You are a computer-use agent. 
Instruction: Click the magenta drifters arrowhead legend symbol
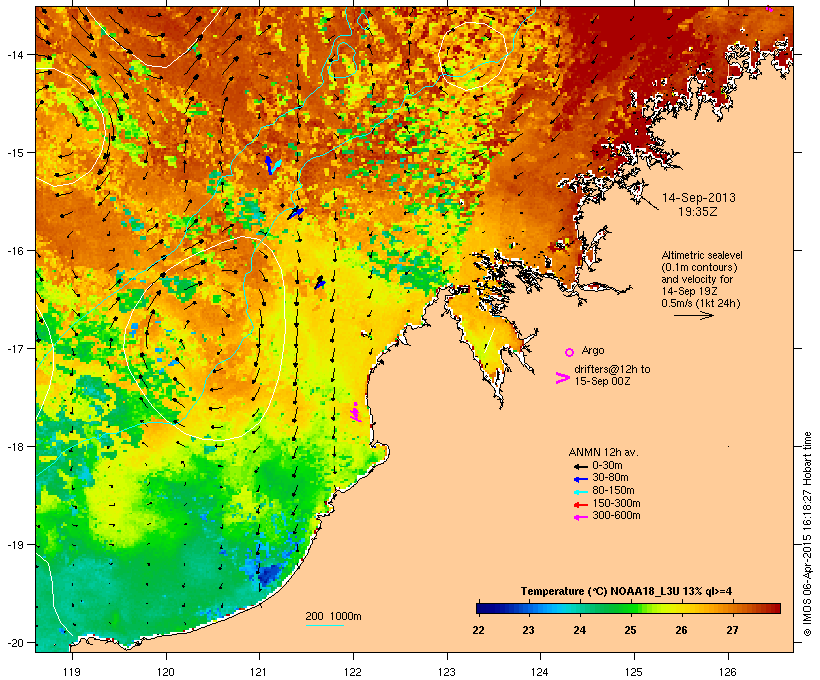click(562, 378)
